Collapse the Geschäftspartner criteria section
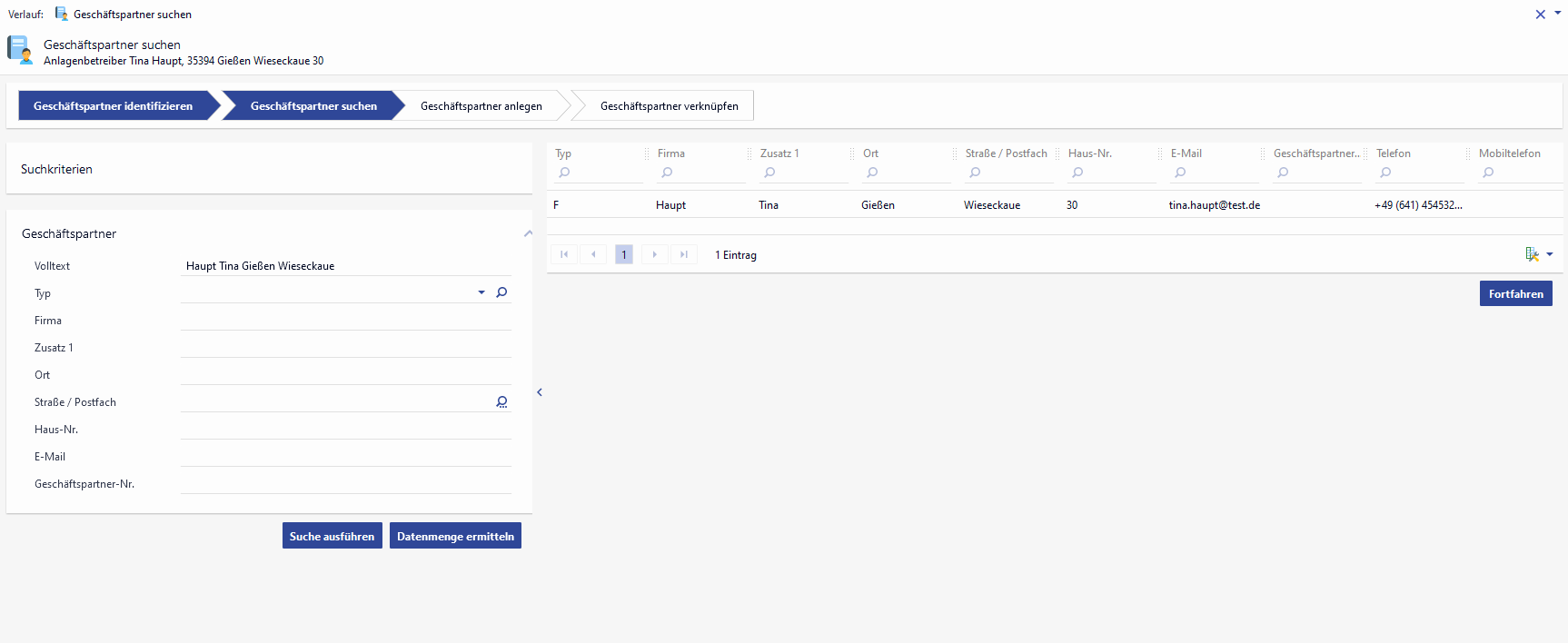This screenshot has height=643, width=1568. click(x=528, y=233)
